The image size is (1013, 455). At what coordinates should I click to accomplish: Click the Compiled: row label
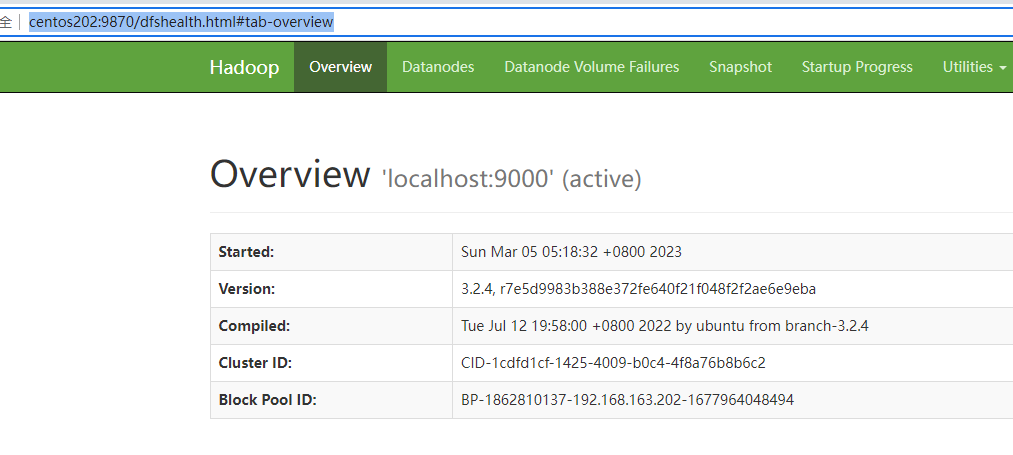255,326
